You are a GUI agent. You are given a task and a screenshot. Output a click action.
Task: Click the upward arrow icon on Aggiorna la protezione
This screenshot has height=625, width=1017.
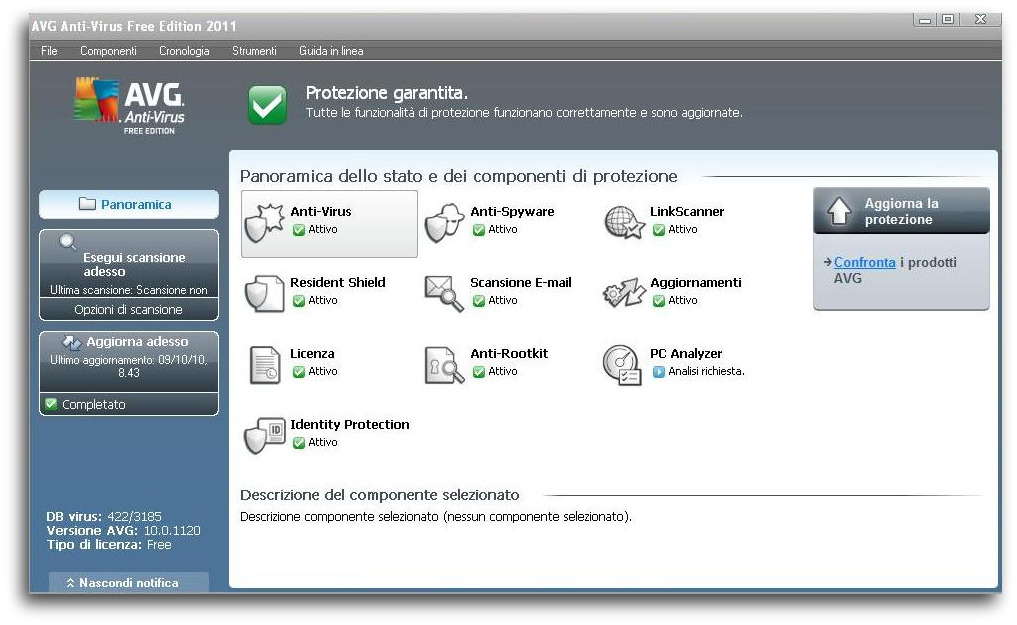click(x=839, y=211)
